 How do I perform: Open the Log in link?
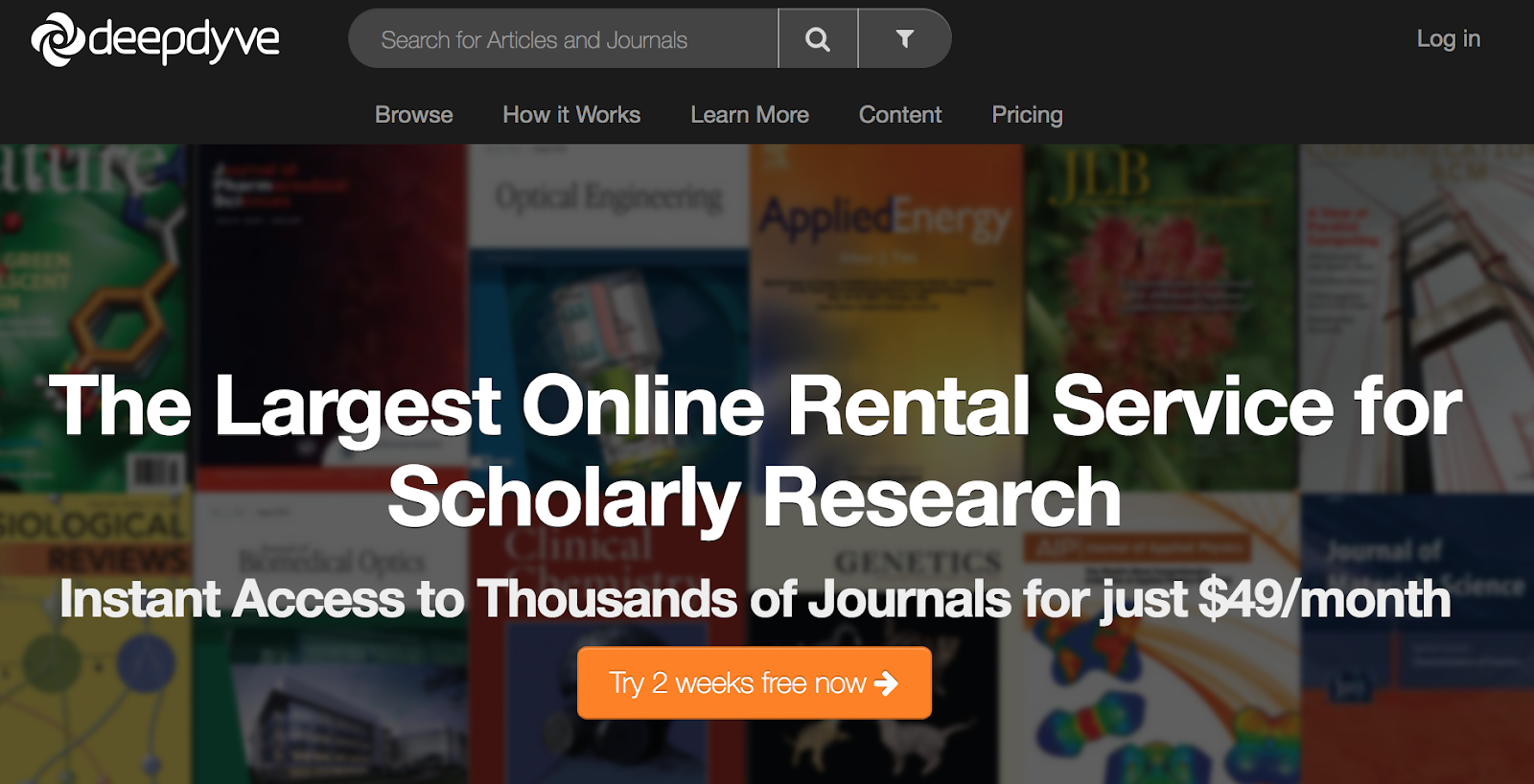coord(1449,38)
